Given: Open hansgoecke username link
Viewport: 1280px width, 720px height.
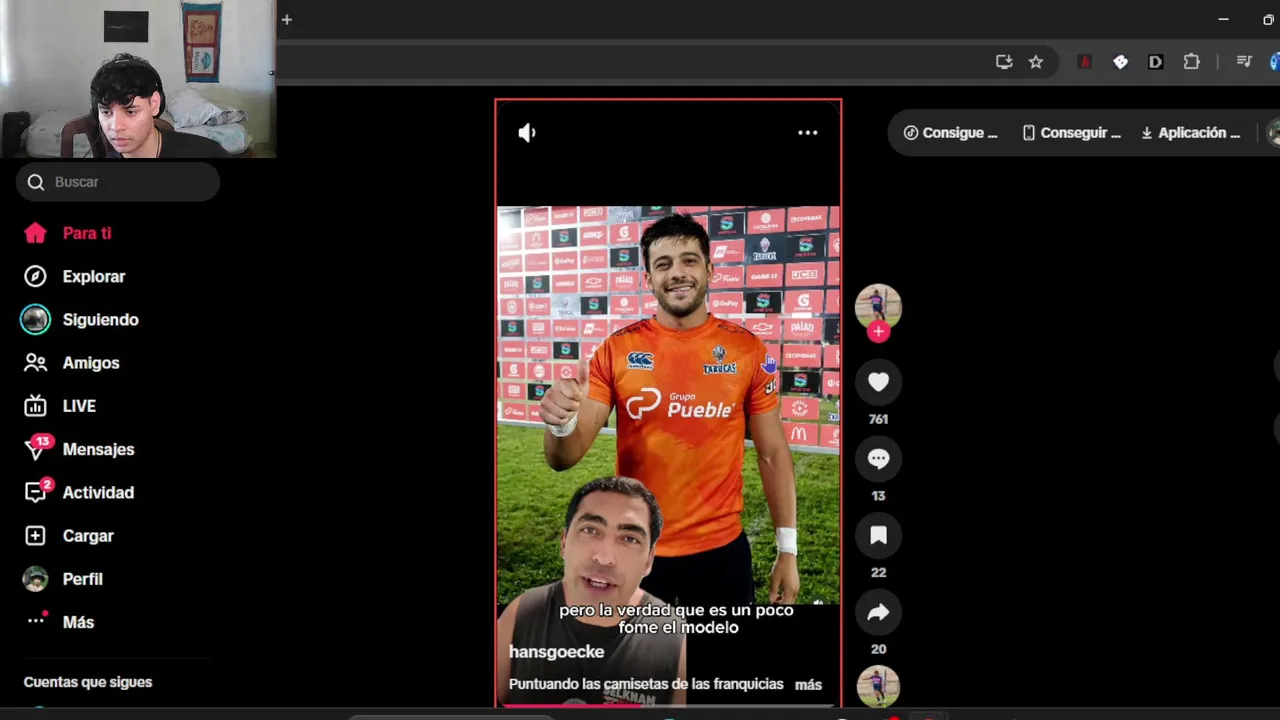Looking at the screenshot, I should click(x=556, y=652).
